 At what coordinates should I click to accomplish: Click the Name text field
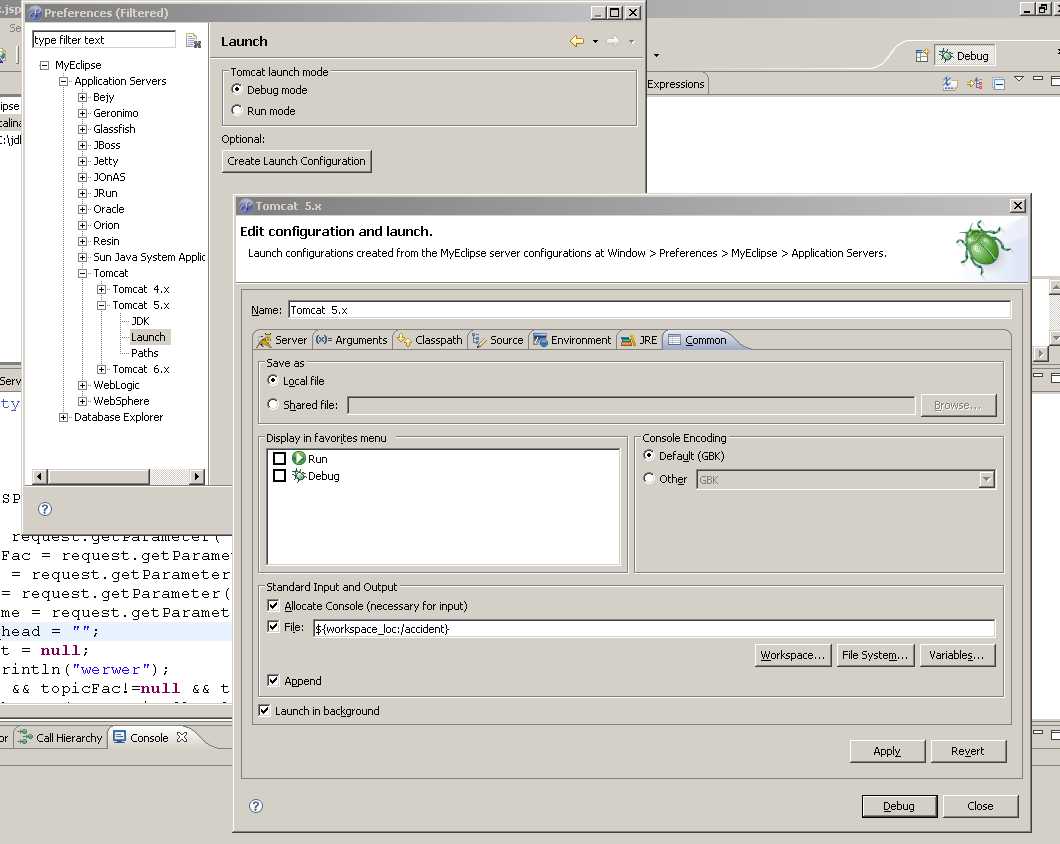coord(649,310)
